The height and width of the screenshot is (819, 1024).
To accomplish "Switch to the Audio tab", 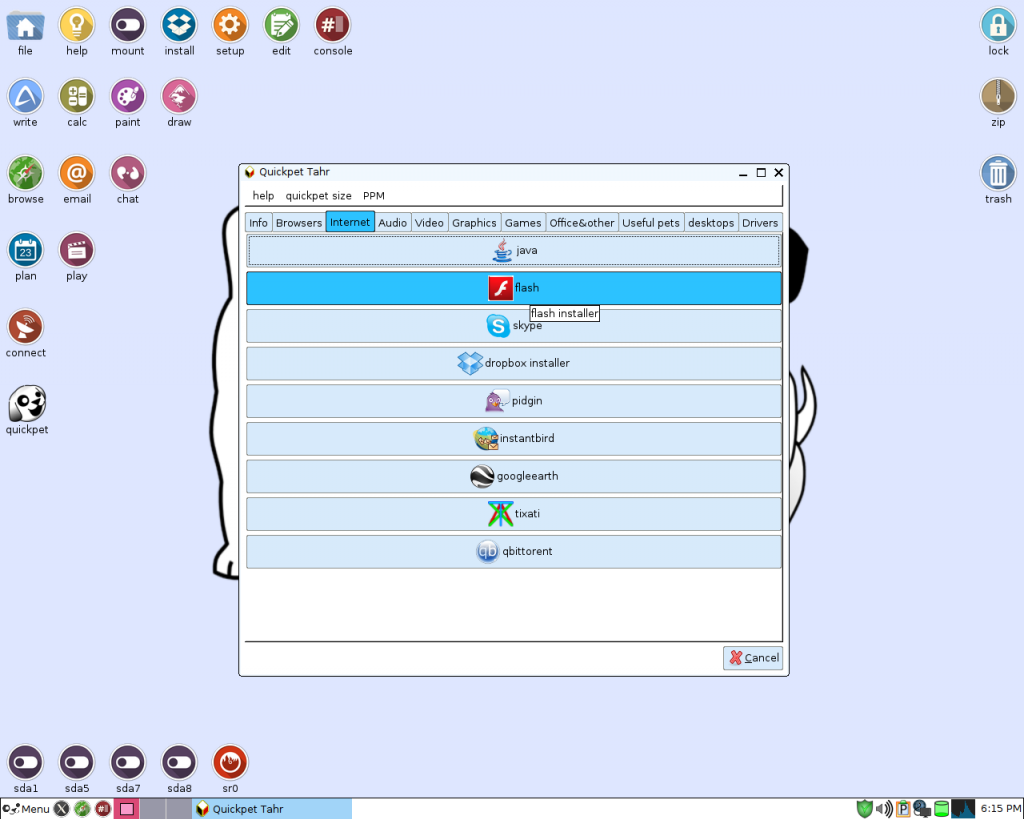I will tap(392, 223).
